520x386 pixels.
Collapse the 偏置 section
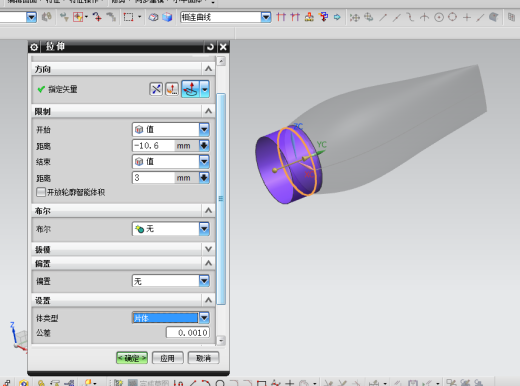[208, 263]
